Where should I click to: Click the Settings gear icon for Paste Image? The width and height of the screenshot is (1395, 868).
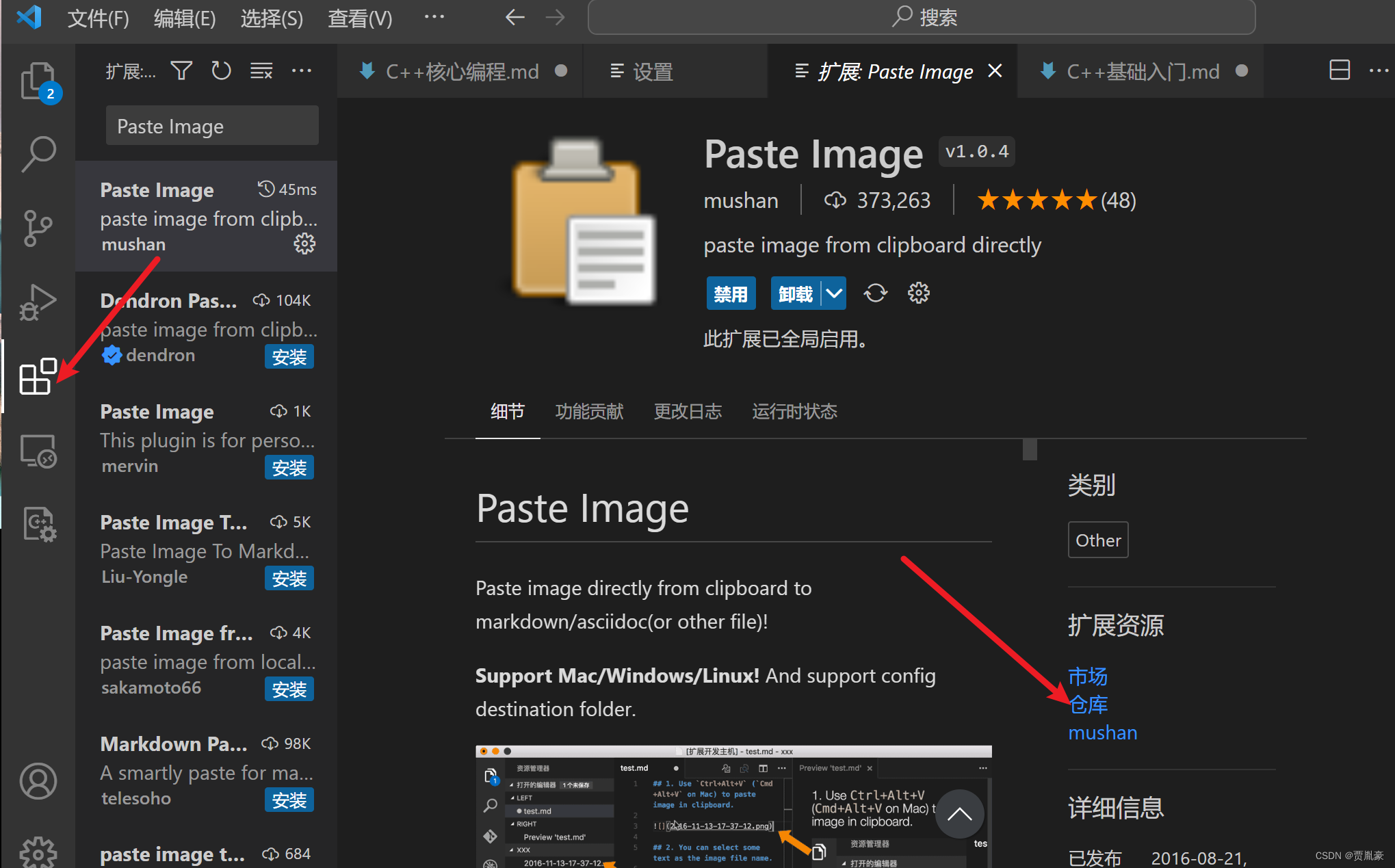click(x=303, y=243)
